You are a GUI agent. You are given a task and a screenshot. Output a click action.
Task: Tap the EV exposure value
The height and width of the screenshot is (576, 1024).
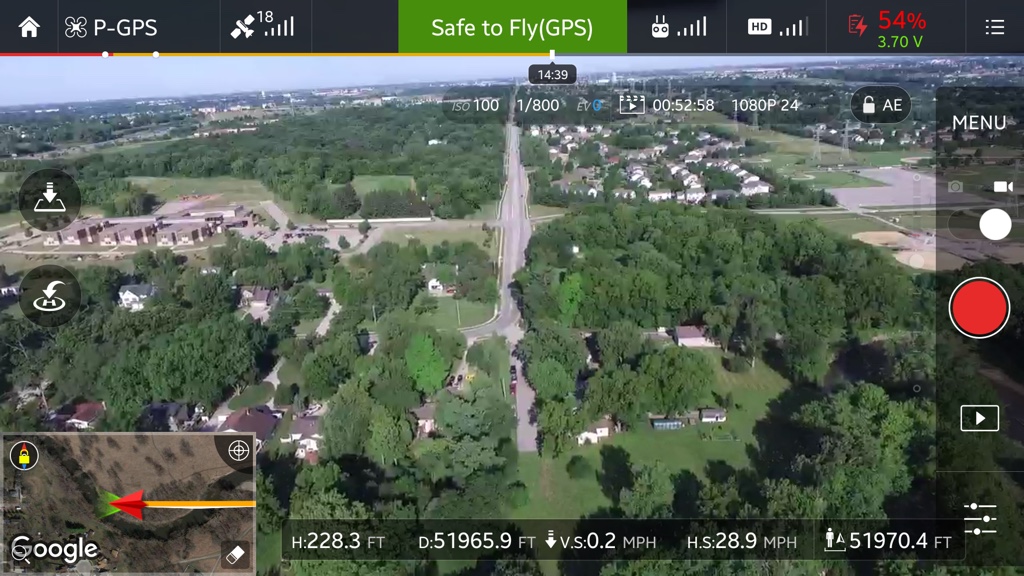tap(589, 105)
